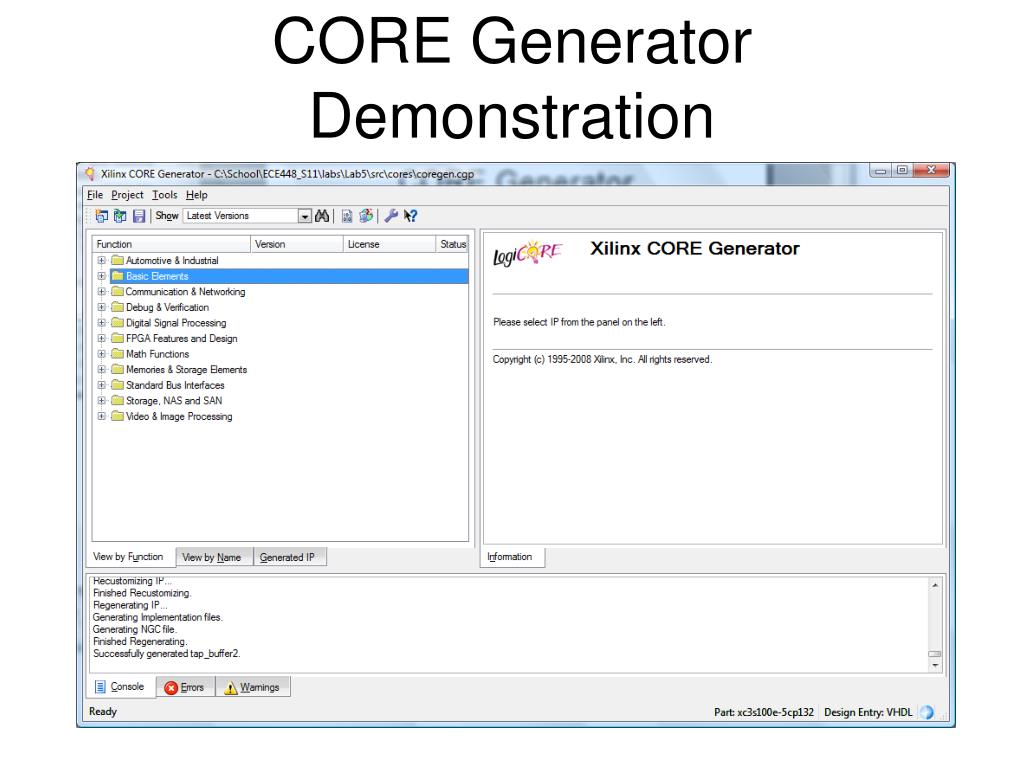
Task: Click the Console tab document icon
Action: pyautogui.click(x=101, y=687)
